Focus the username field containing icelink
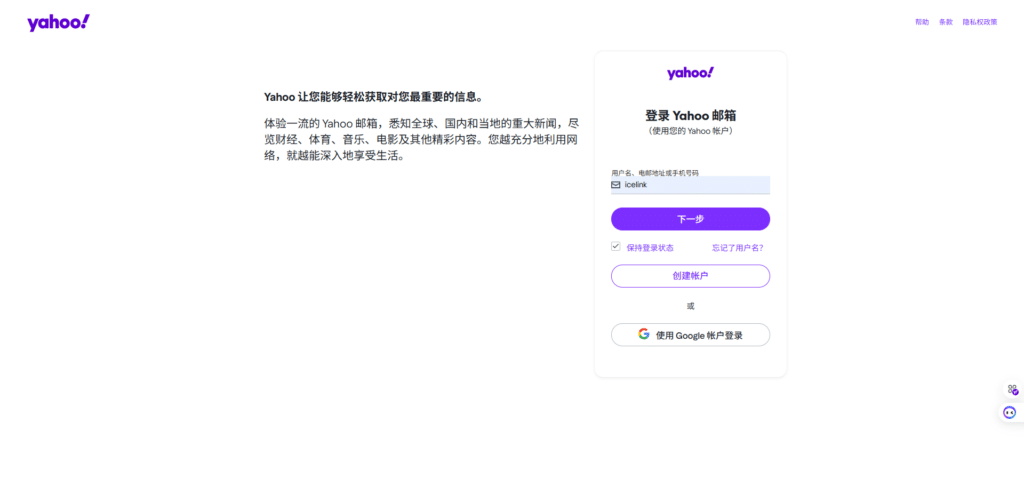The height and width of the screenshot is (486, 1024). (x=695, y=185)
